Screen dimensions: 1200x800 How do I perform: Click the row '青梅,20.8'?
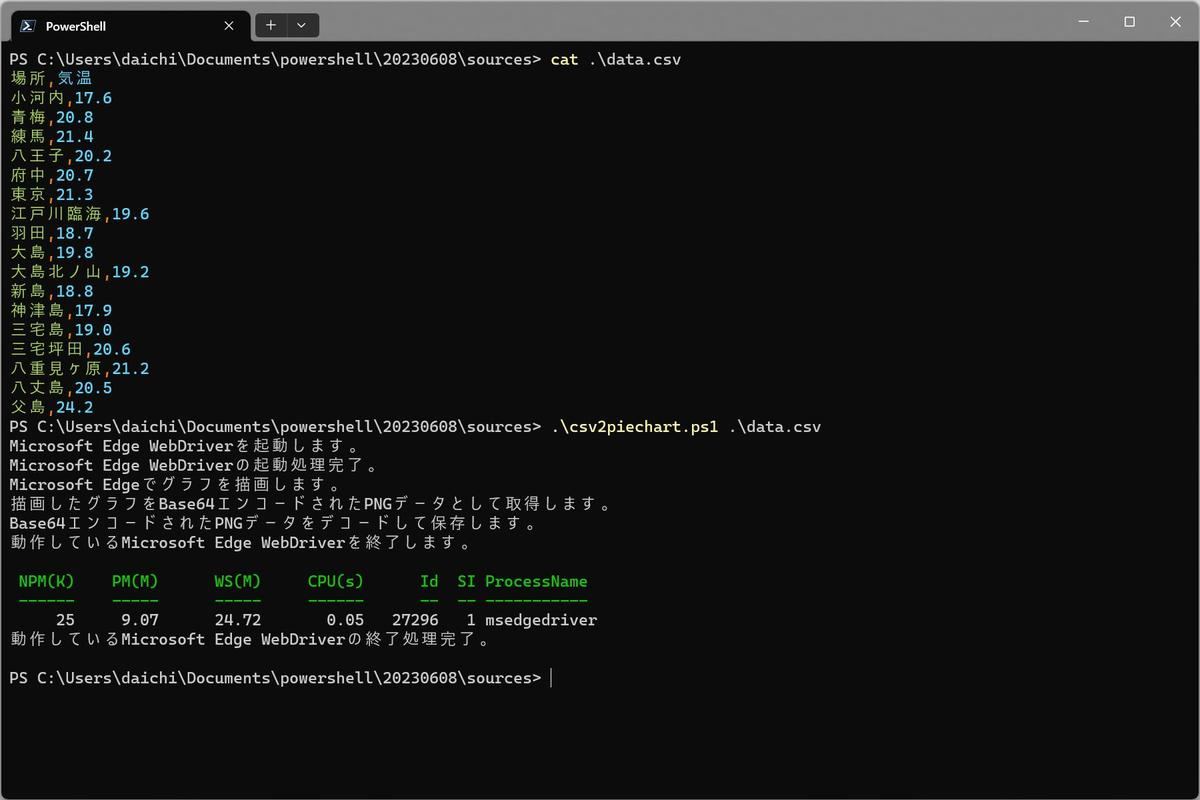pyautogui.click(x=52, y=117)
